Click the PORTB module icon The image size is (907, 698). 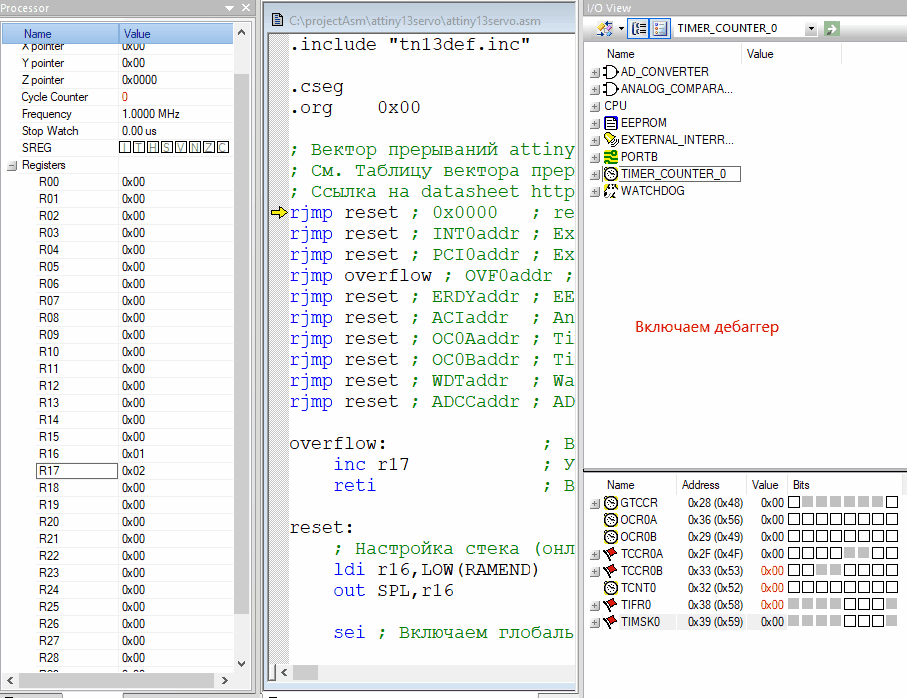pos(611,157)
